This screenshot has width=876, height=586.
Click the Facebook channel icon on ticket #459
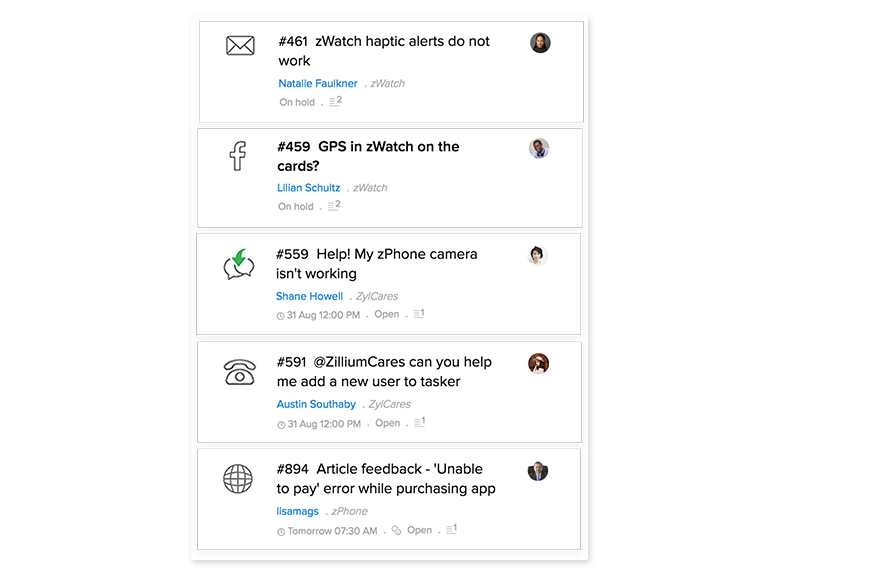(237, 156)
